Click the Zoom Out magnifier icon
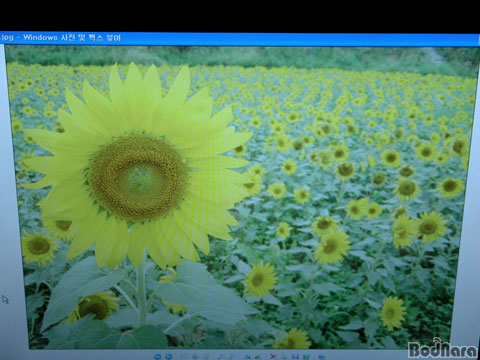 pos(232,356)
